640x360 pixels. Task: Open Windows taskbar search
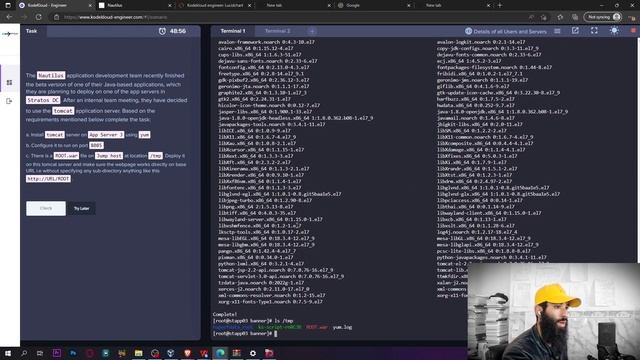[x=24, y=353]
